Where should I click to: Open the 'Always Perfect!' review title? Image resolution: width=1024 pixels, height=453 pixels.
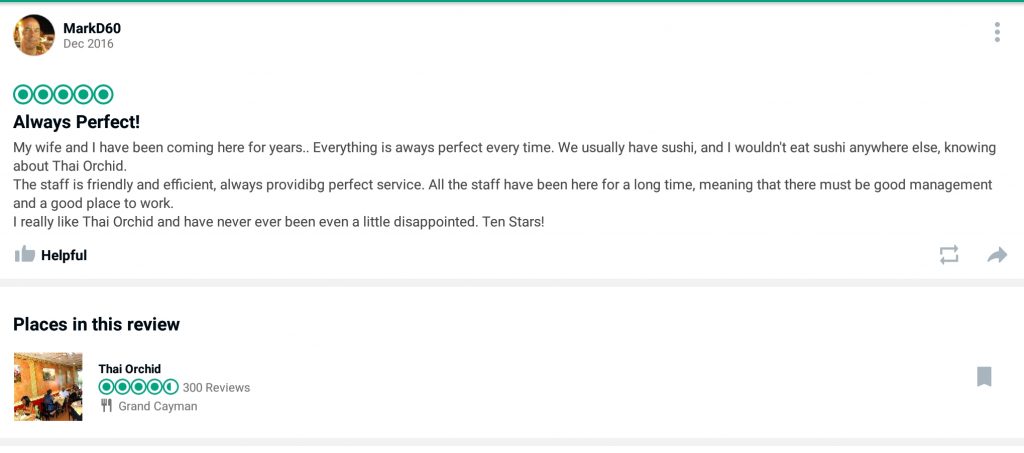pyautogui.click(x=76, y=122)
